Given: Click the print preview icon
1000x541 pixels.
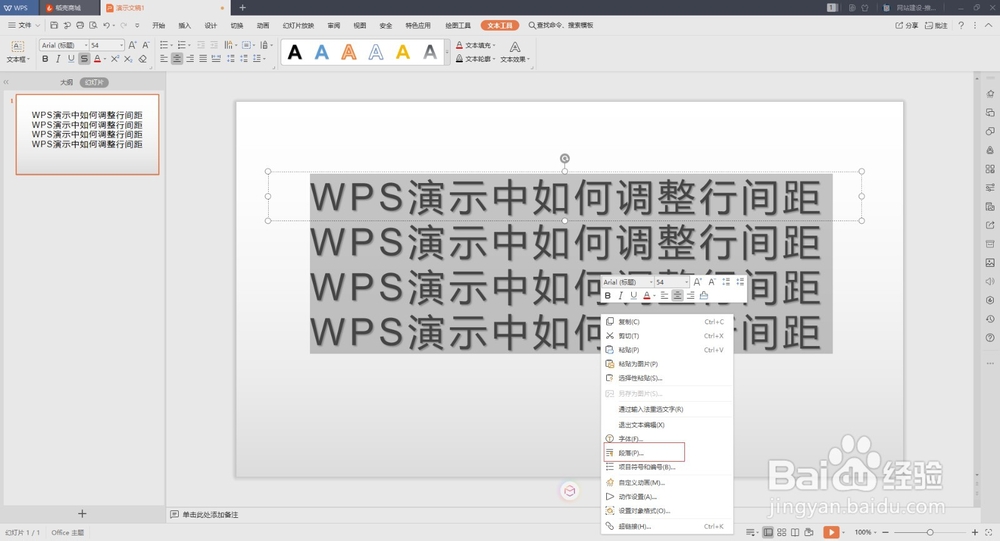Looking at the screenshot, I should coord(93,26).
